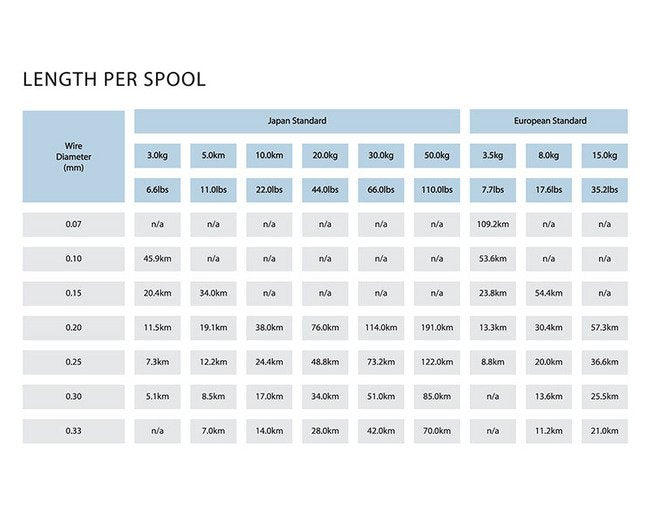Select the 57.3km cell
Image resolution: width=650 pixels, height=518 pixels.
(605, 328)
